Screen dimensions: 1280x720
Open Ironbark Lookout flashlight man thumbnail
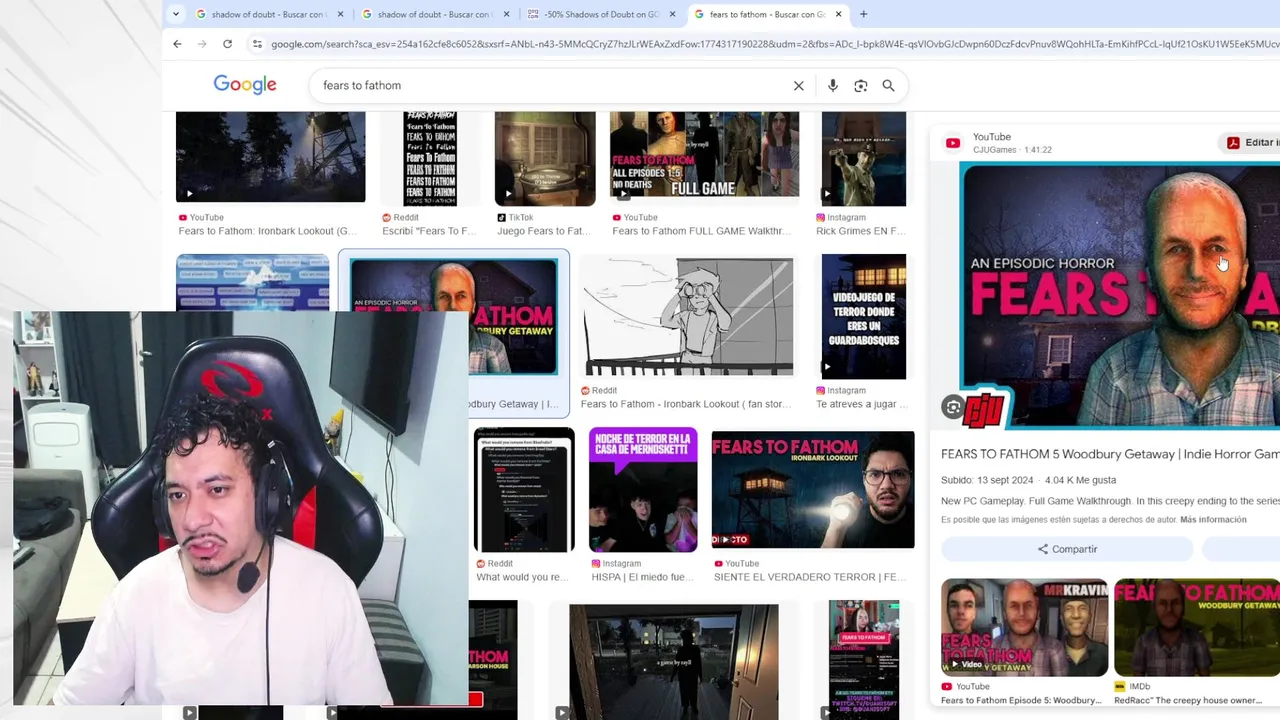click(x=812, y=490)
